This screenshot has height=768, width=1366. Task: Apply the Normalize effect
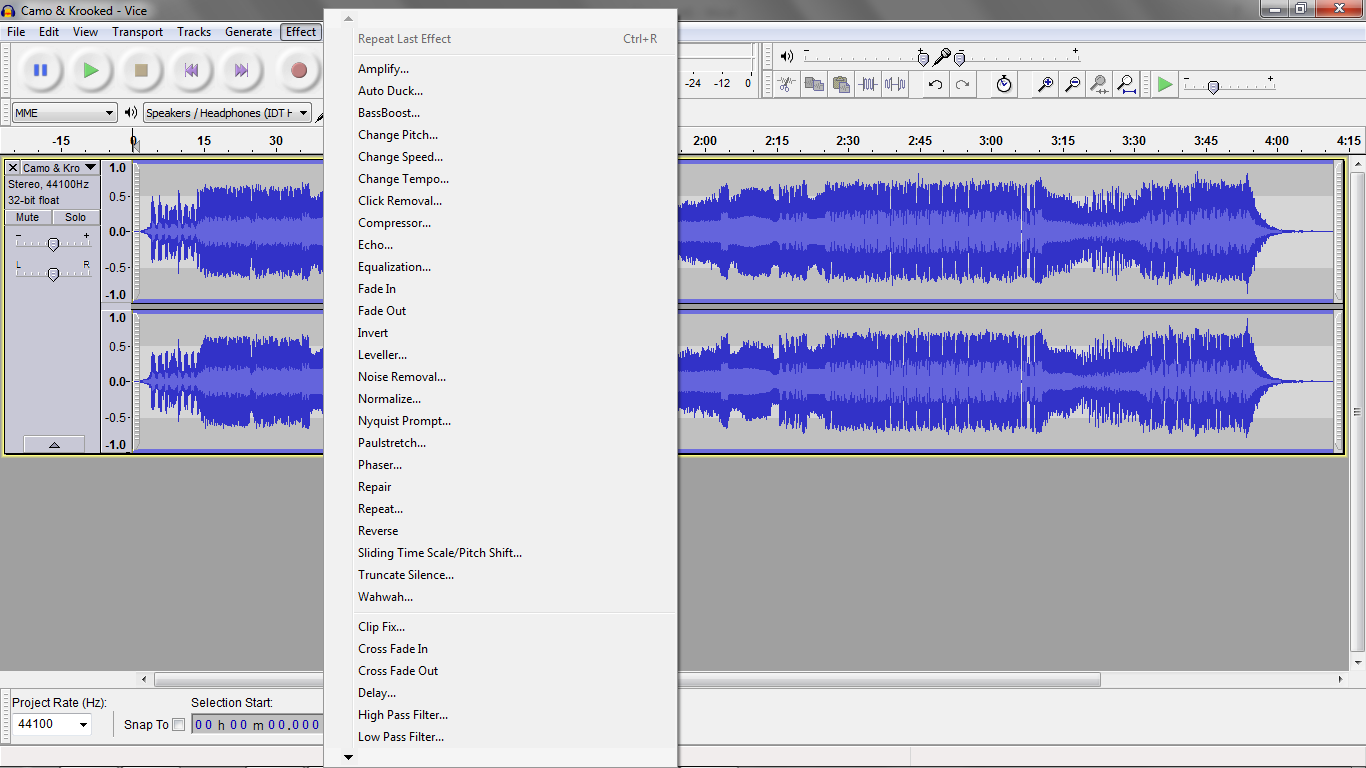coord(389,398)
